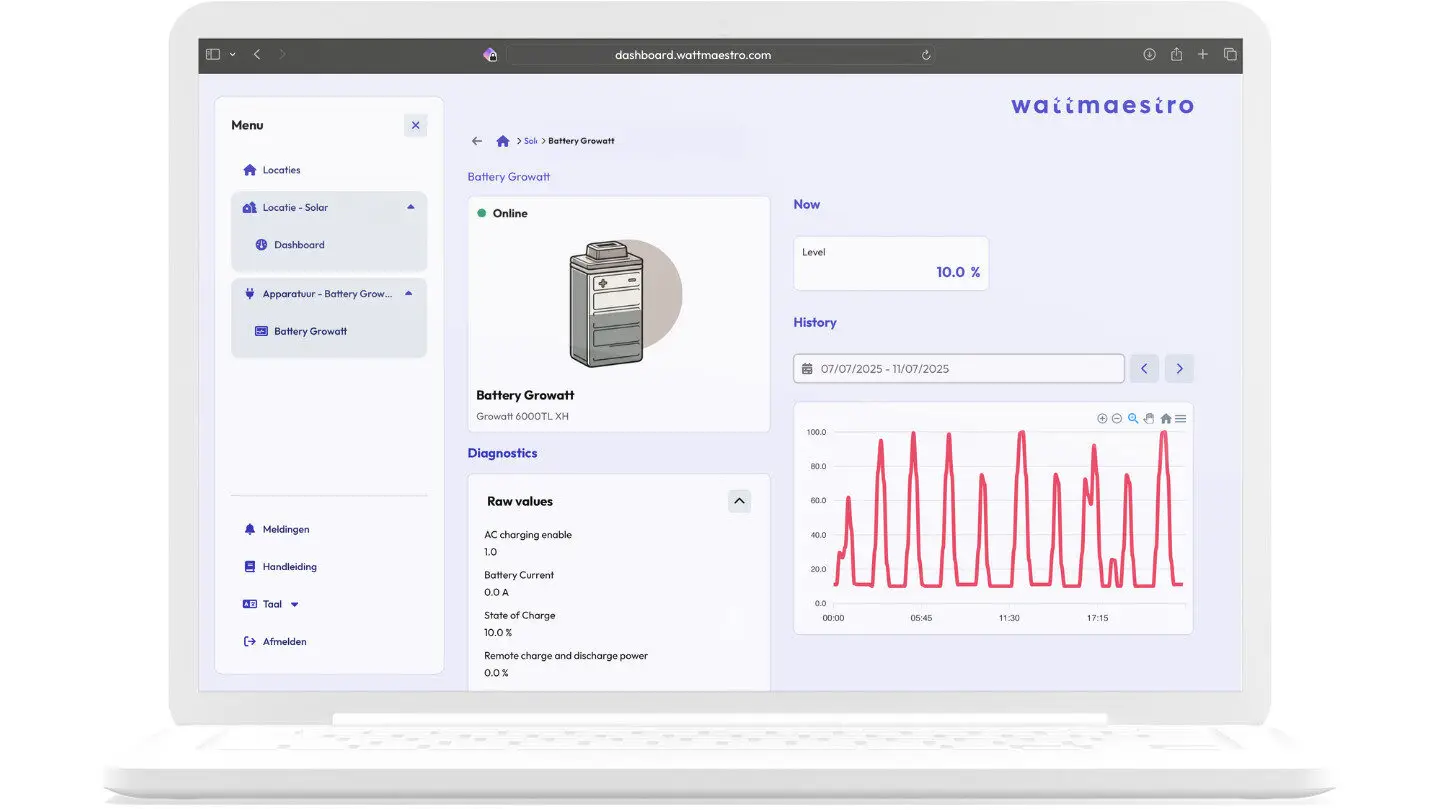This screenshot has height=810, width=1440.
Task: Collapse the Locatie - Solar group
Action: tap(410, 208)
